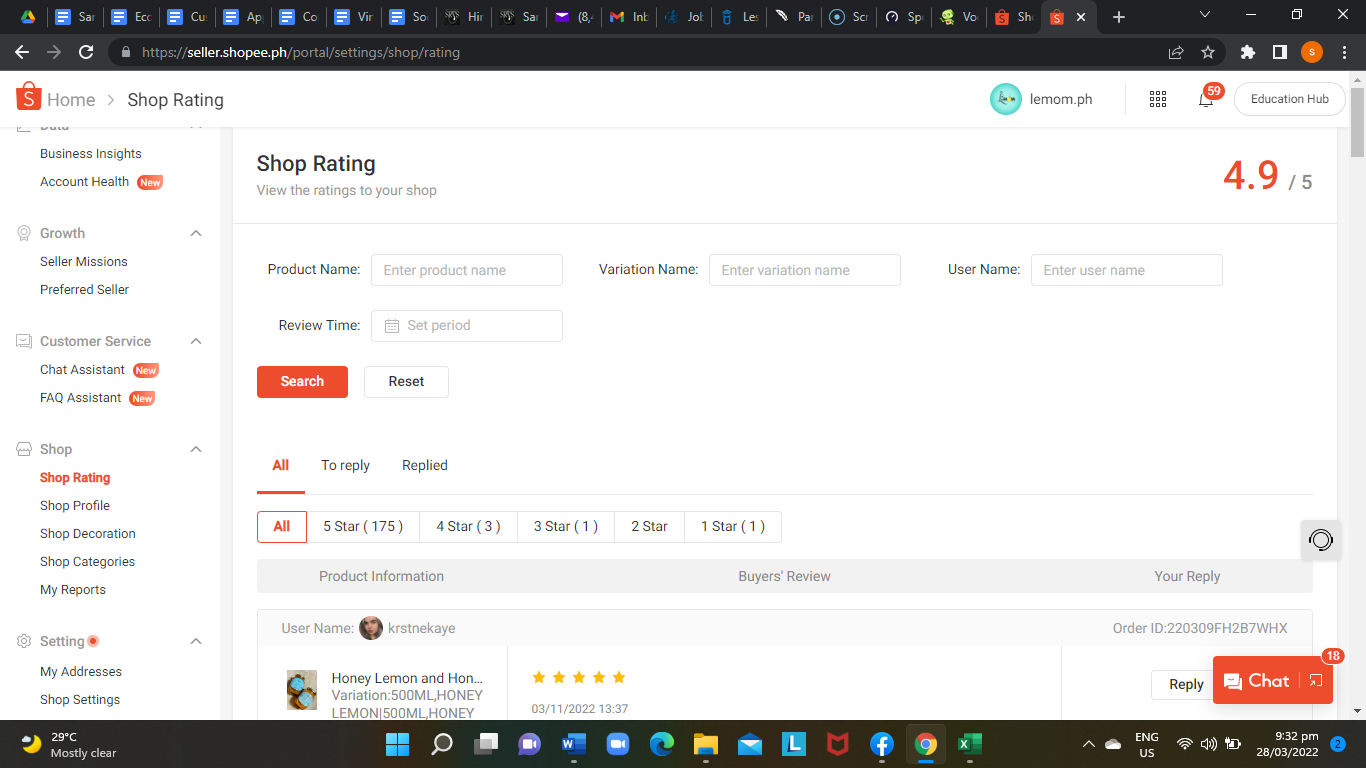The width and height of the screenshot is (1366, 768).
Task: Open the Set period date picker
Action: (467, 326)
